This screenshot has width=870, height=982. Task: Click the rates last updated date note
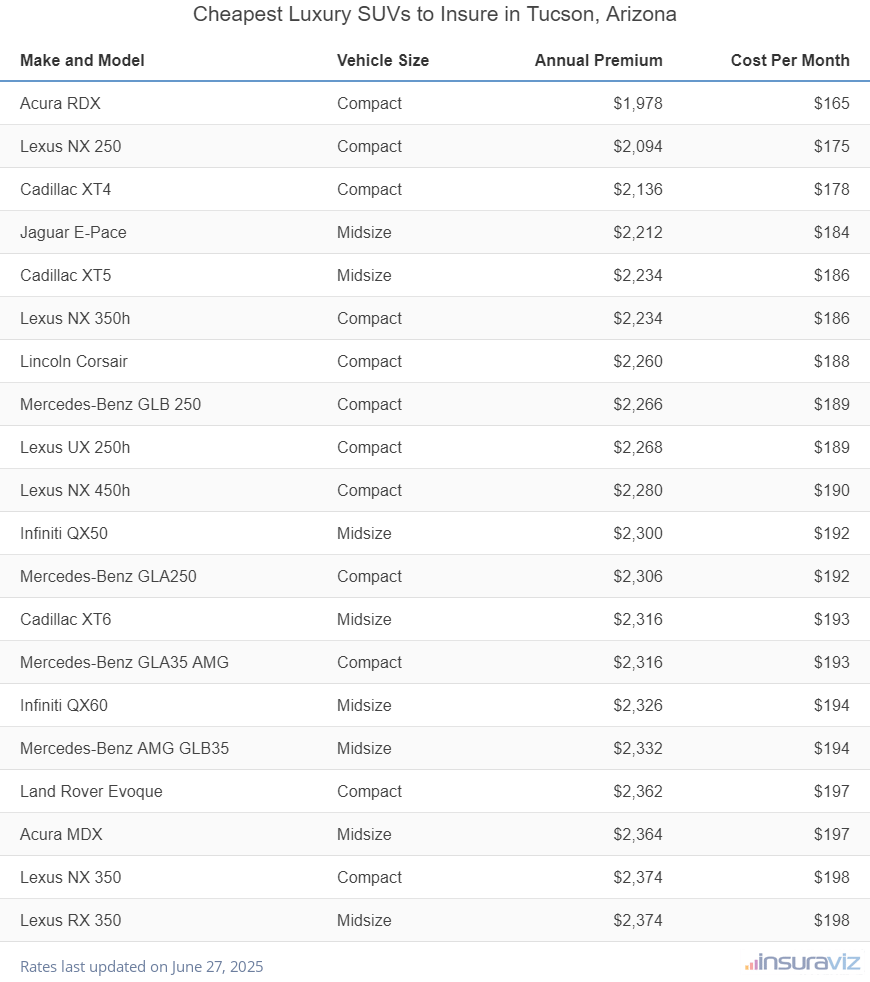141,966
